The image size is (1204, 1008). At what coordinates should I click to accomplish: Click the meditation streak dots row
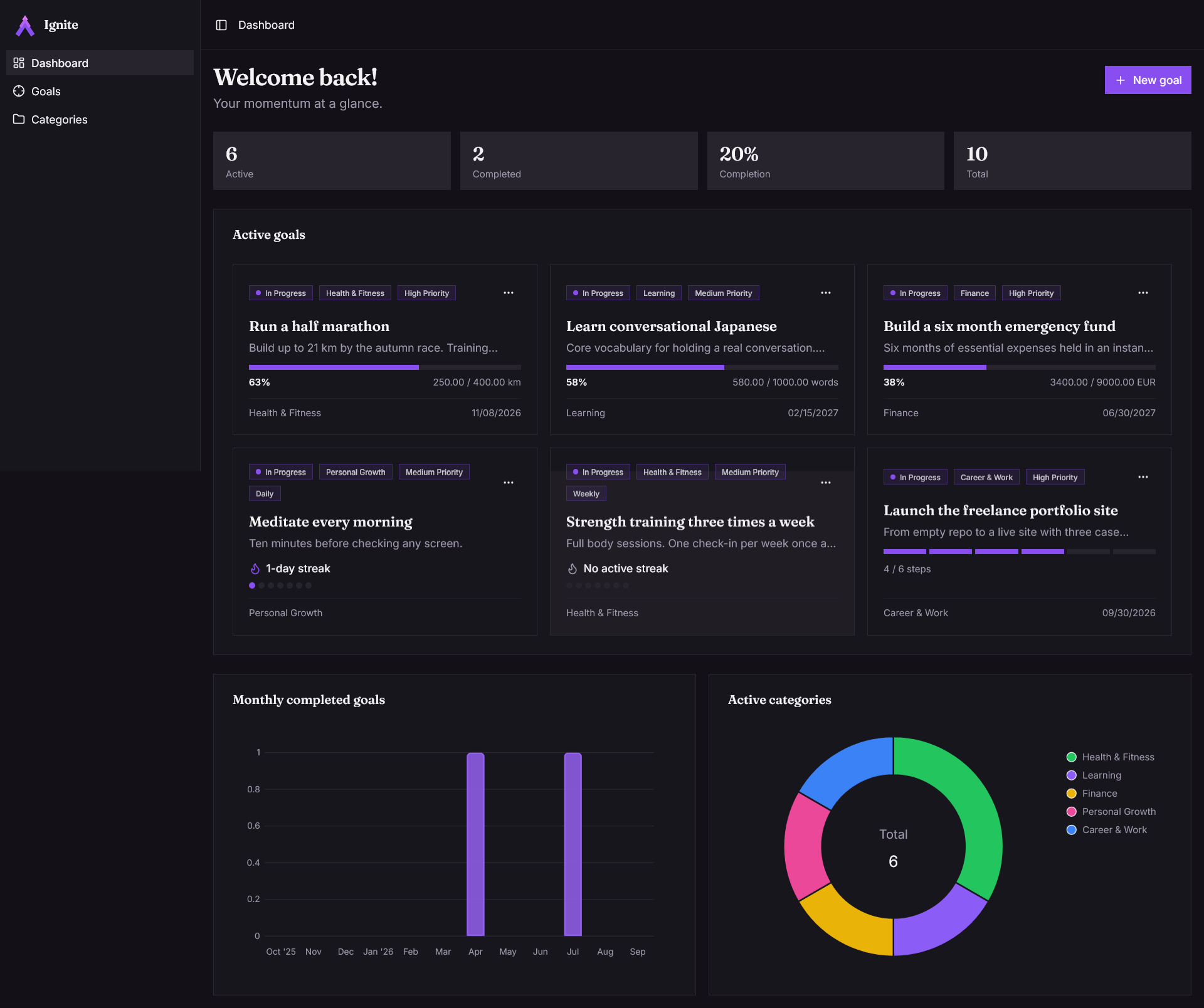click(x=280, y=585)
